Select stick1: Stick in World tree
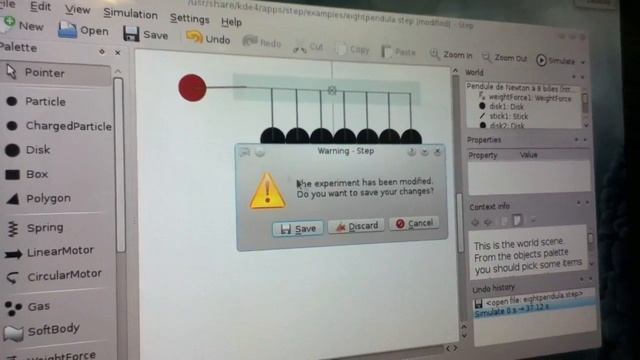This screenshot has height=360, width=640. point(504,116)
